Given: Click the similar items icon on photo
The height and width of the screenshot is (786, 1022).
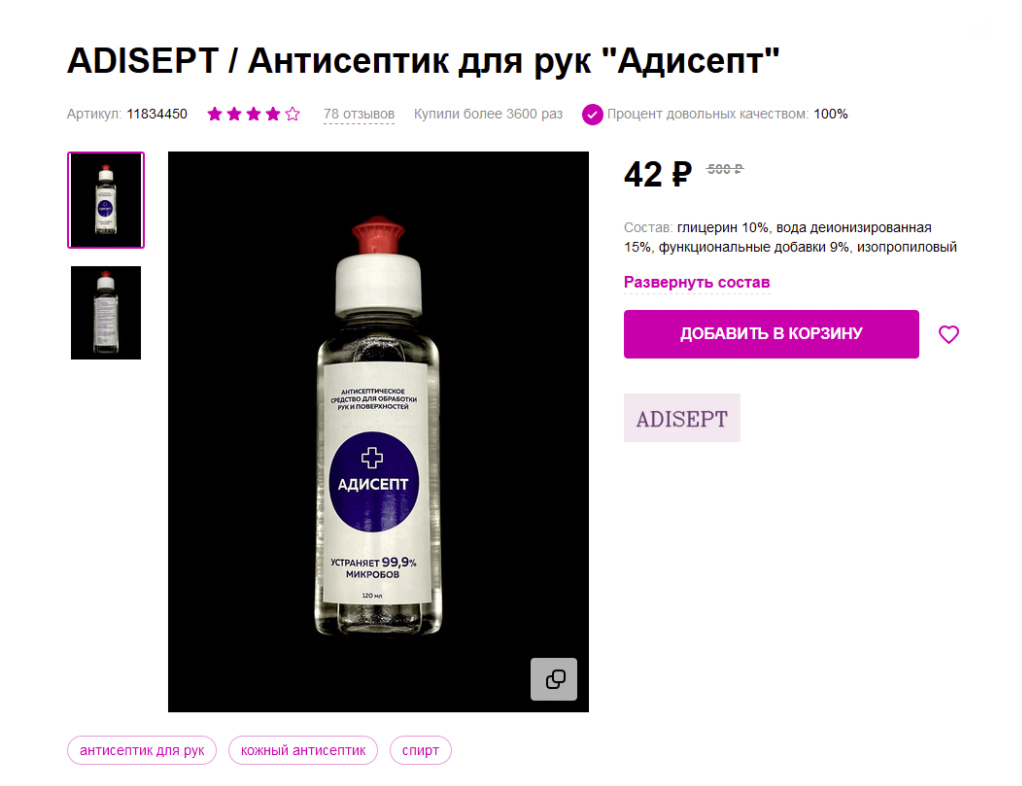Looking at the screenshot, I should [x=553, y=679].
